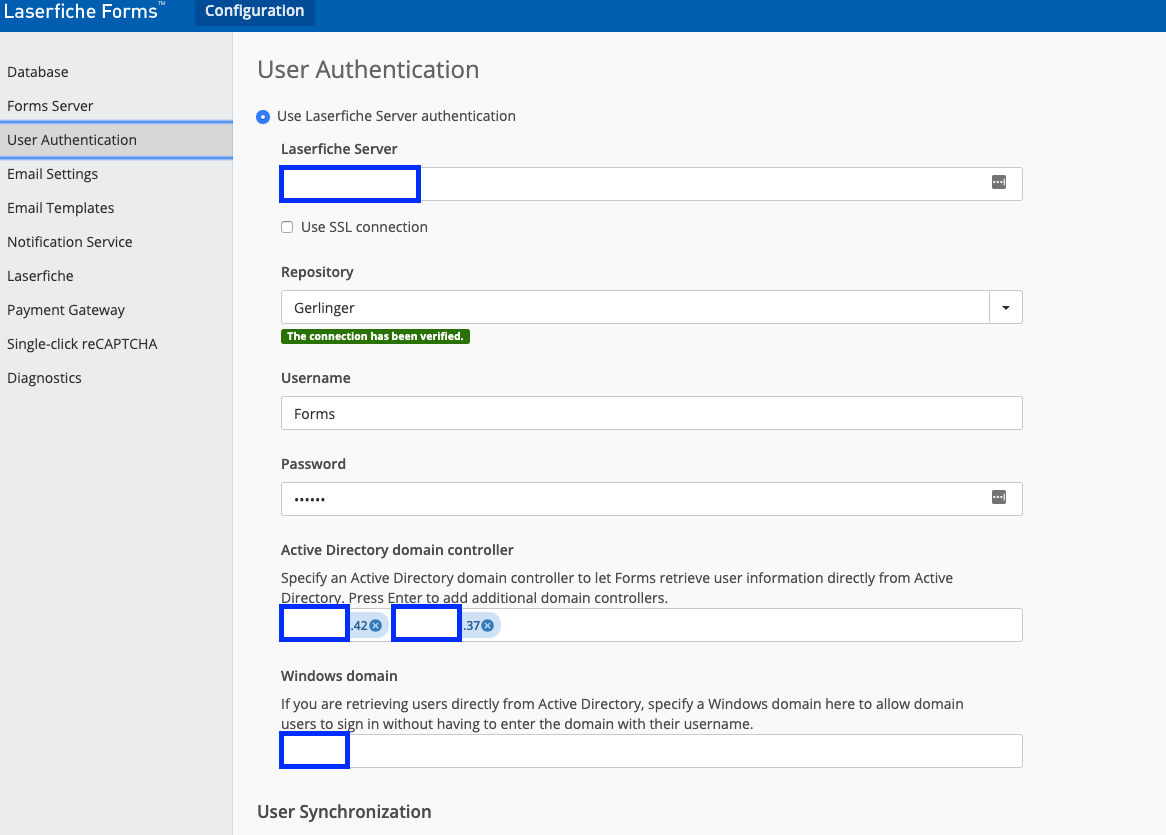This screenshot has height=835, width=1166.
Task: Open Payment Gateway configuration
Action: point(66,310)
